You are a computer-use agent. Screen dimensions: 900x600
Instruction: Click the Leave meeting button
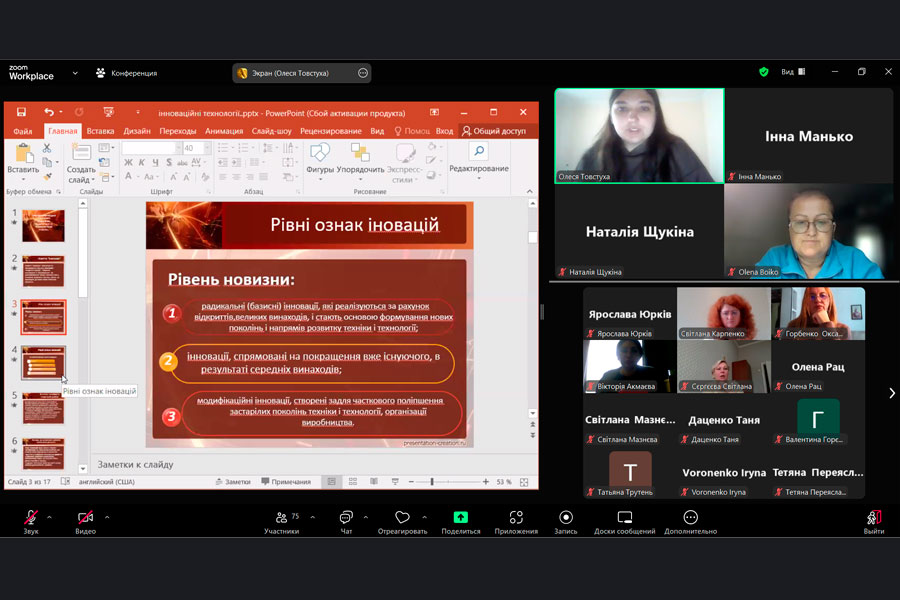(x=873, y=520)
